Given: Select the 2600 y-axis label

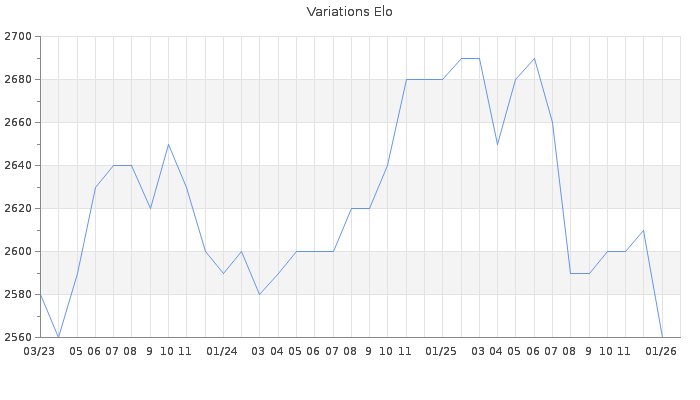Looking at the screenshot, I should (18, 252).
